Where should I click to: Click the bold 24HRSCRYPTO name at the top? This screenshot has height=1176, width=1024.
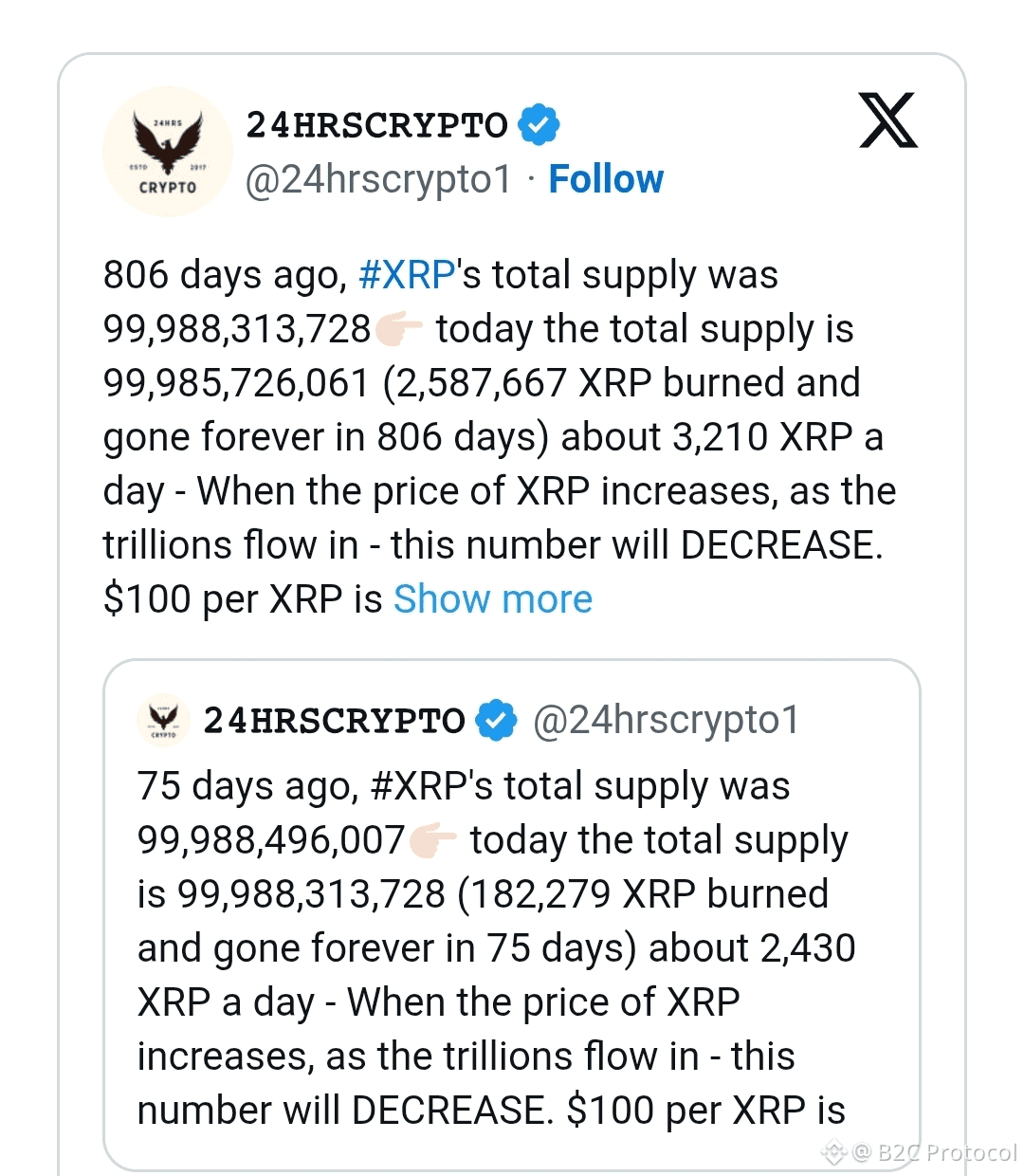376,124
